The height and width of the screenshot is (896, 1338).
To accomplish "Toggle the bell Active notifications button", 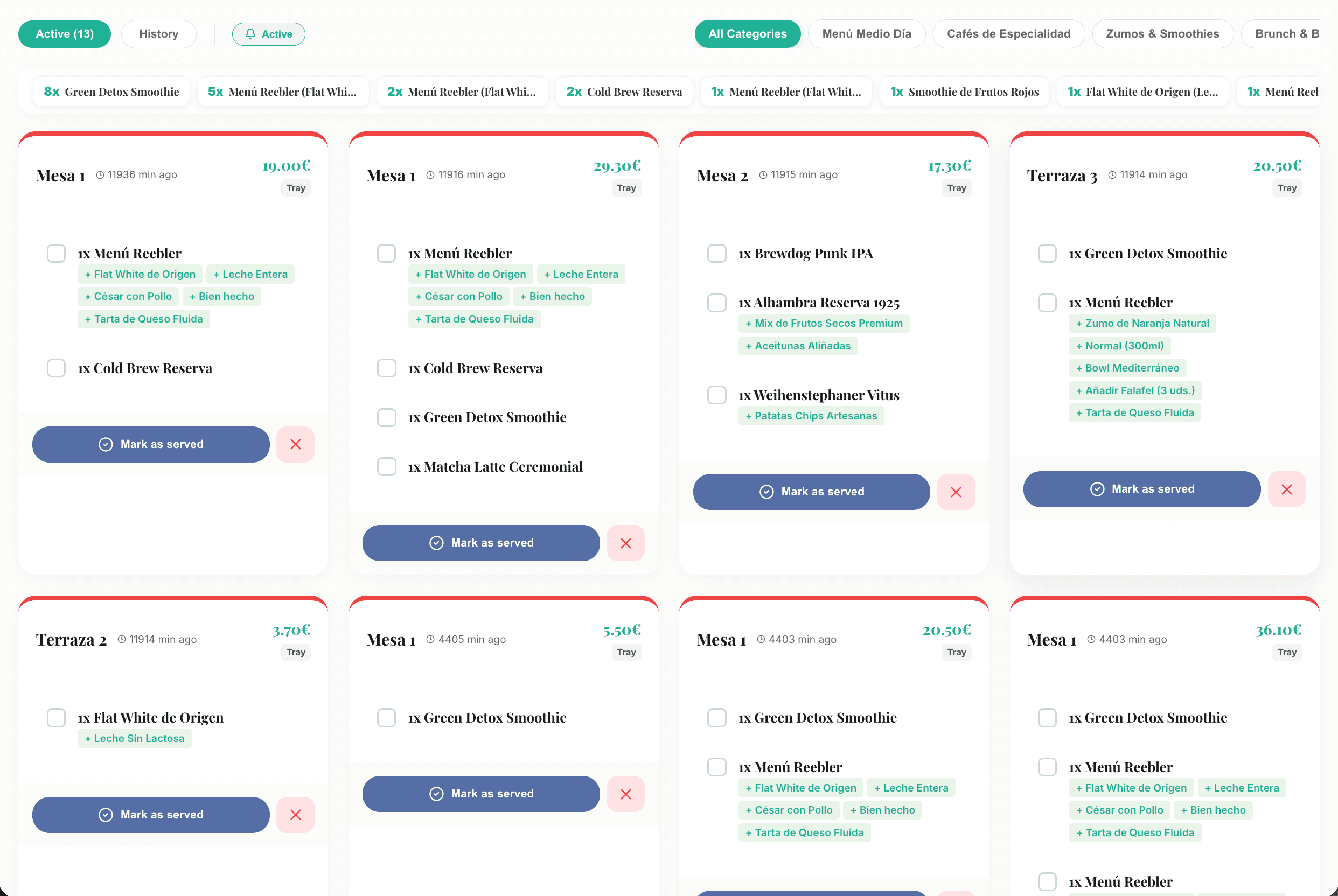I will pos(268,34).
